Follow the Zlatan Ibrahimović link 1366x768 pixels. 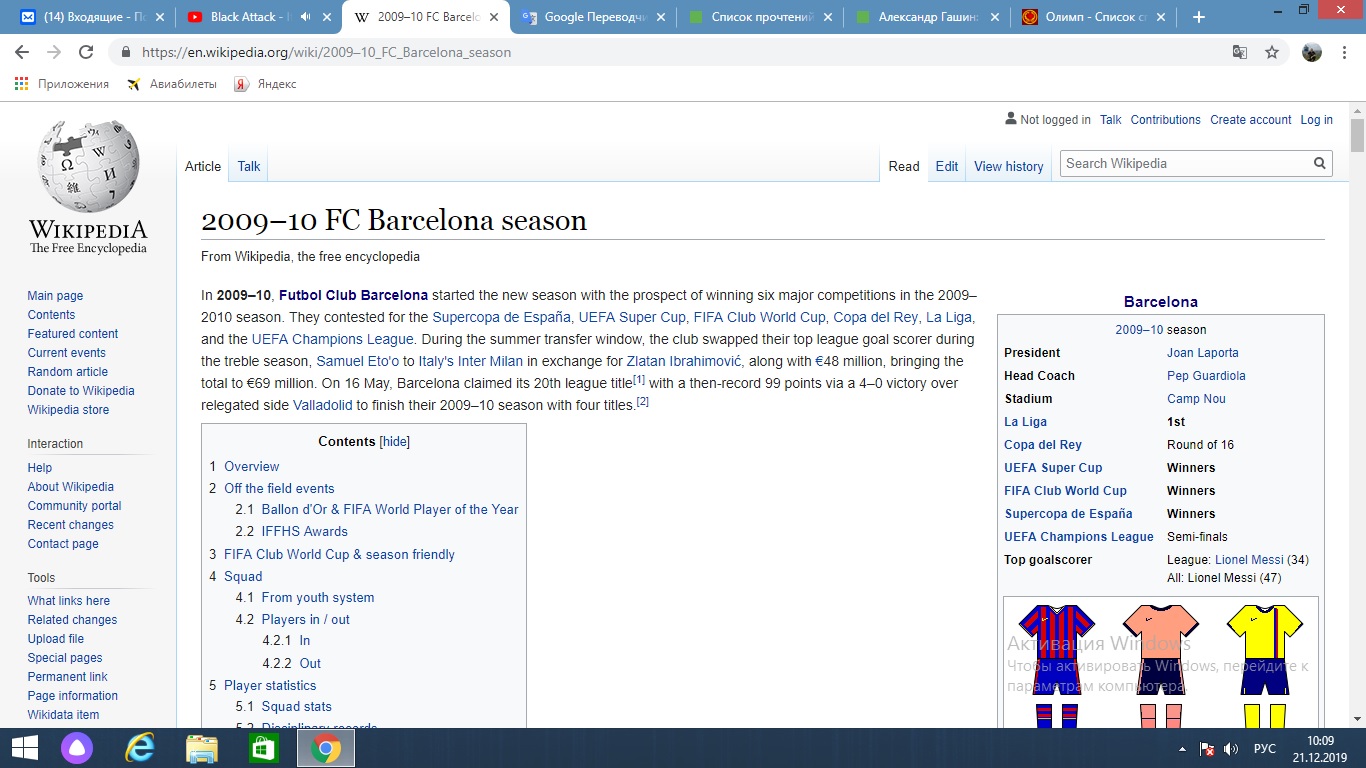[x=684, y=361]
